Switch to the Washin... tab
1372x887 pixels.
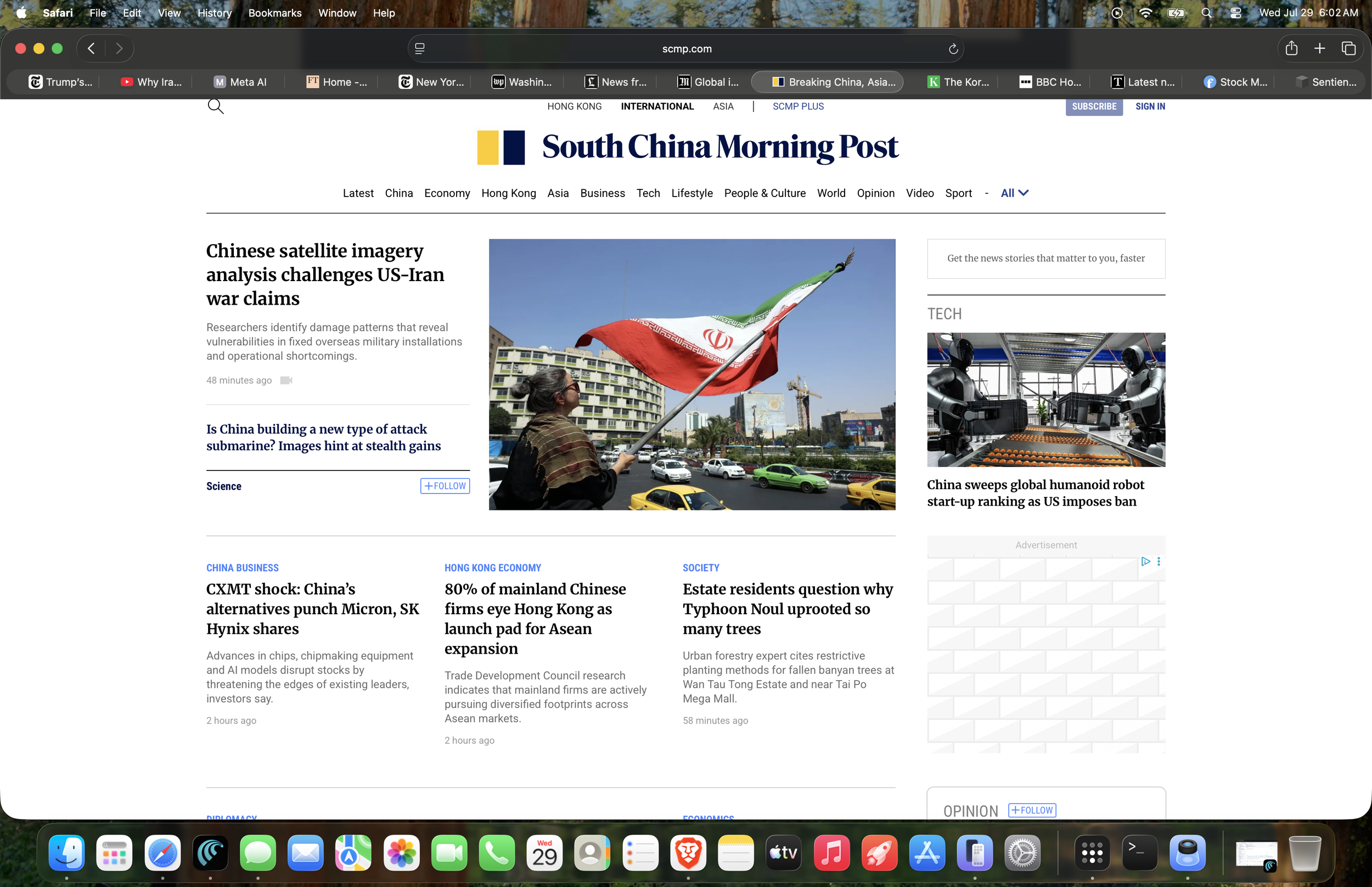pos(521,82)
